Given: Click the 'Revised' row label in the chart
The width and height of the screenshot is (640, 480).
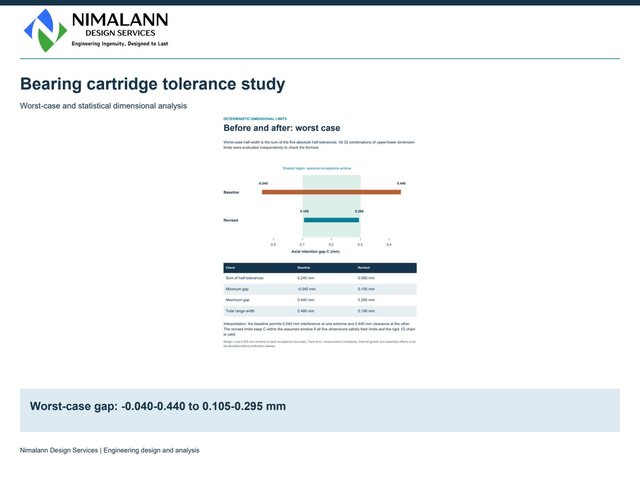Looking at the screenshot, I should coord(231,220).
